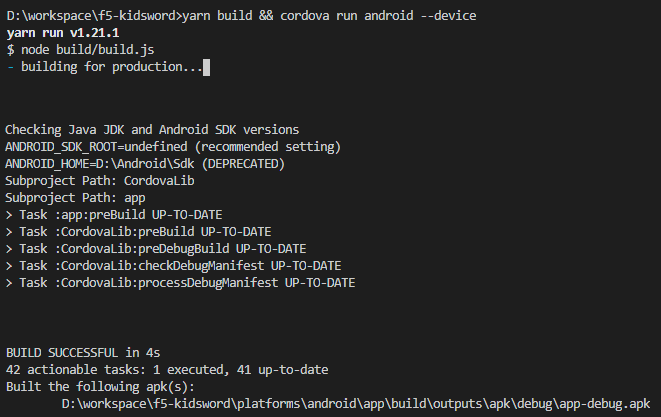
Task: Click the 'yarn run v1.21.1' text
Action: [63, 33]
